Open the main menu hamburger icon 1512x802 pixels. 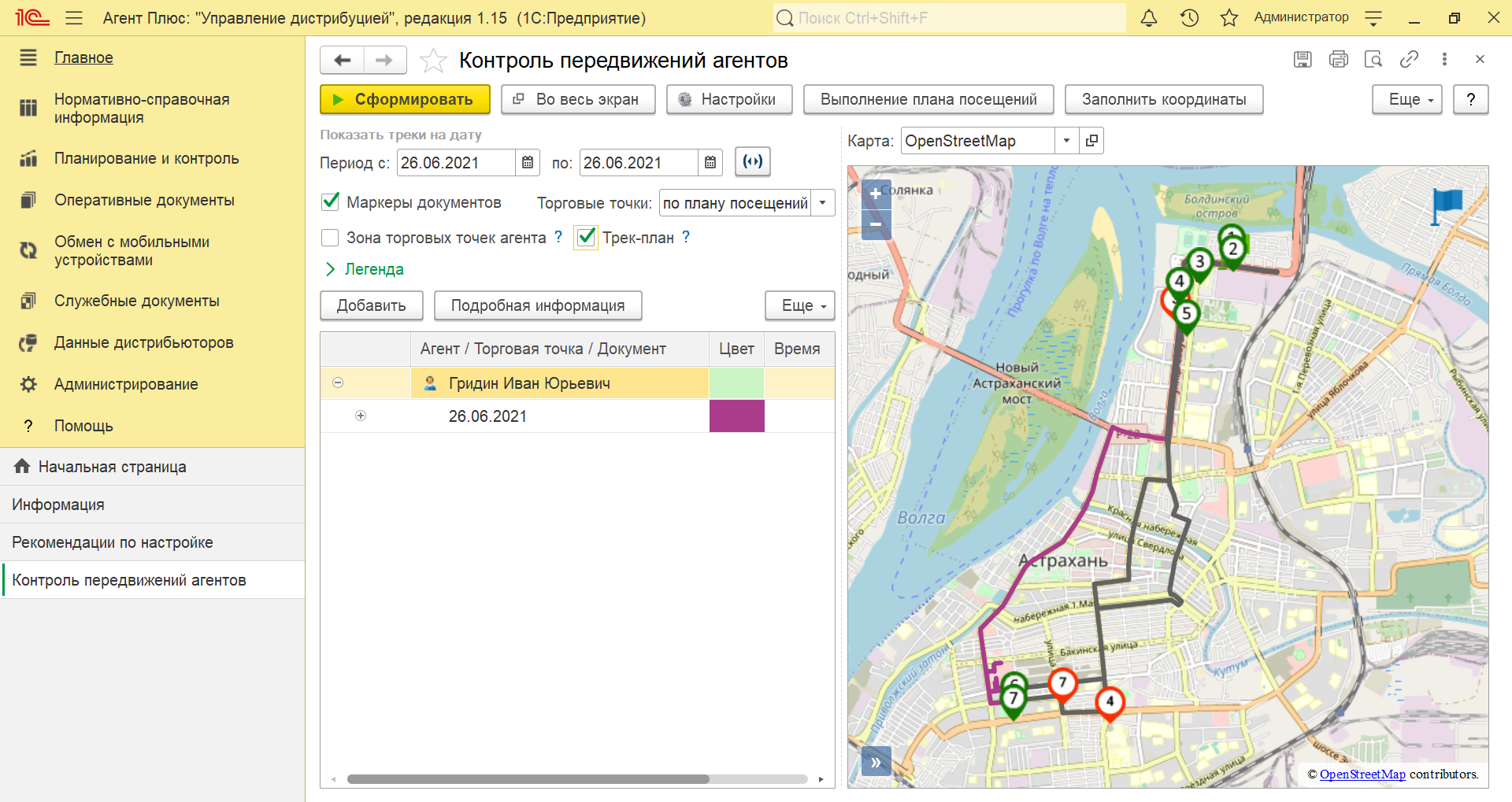74,17
